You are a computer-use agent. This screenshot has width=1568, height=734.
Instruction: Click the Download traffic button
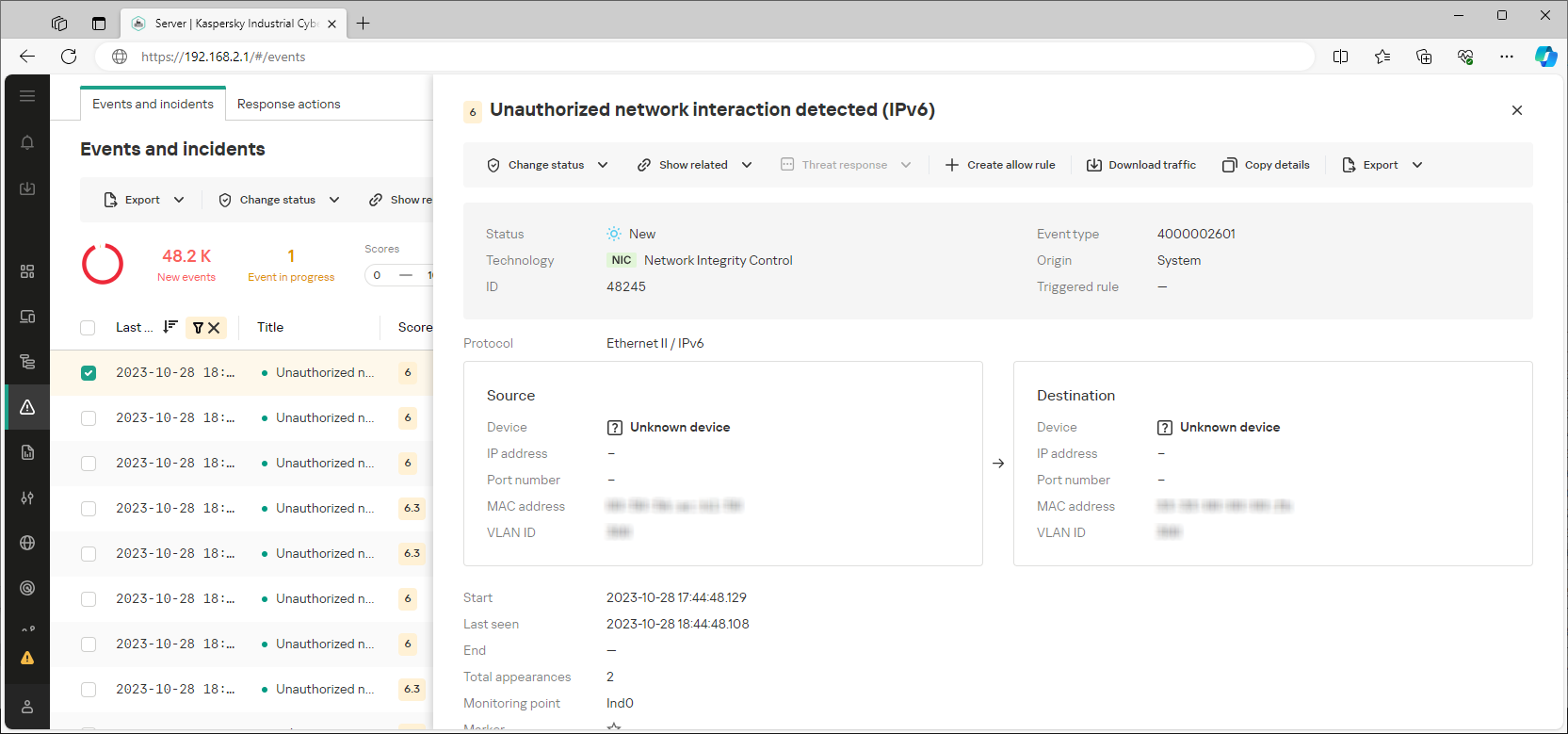point(1140,165)
